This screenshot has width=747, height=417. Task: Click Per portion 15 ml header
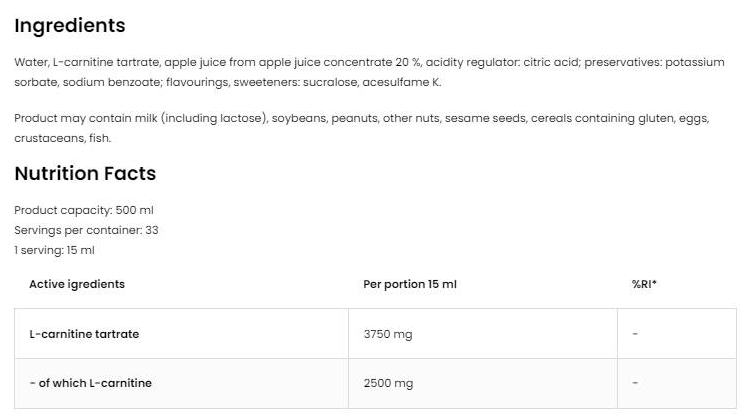pyautogui.click(x=409, y=284)
